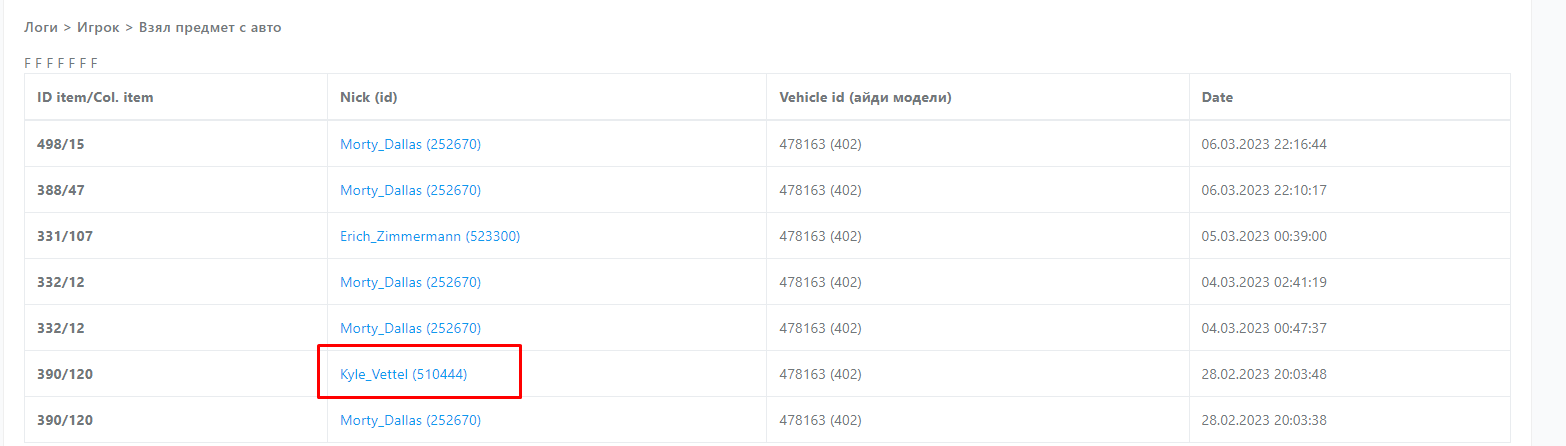Open Morty_Dallas link dated 04.03.2023 02:41:19
Viewport: 1566px width, 446px height.
coord(410,282)
